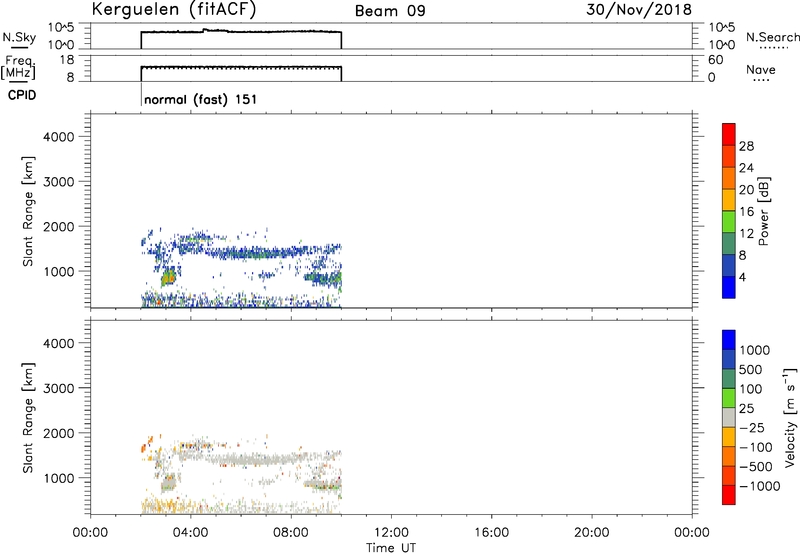
Task: Click the '60' Nave axis tick label
Action: click(x=715, y=60)
